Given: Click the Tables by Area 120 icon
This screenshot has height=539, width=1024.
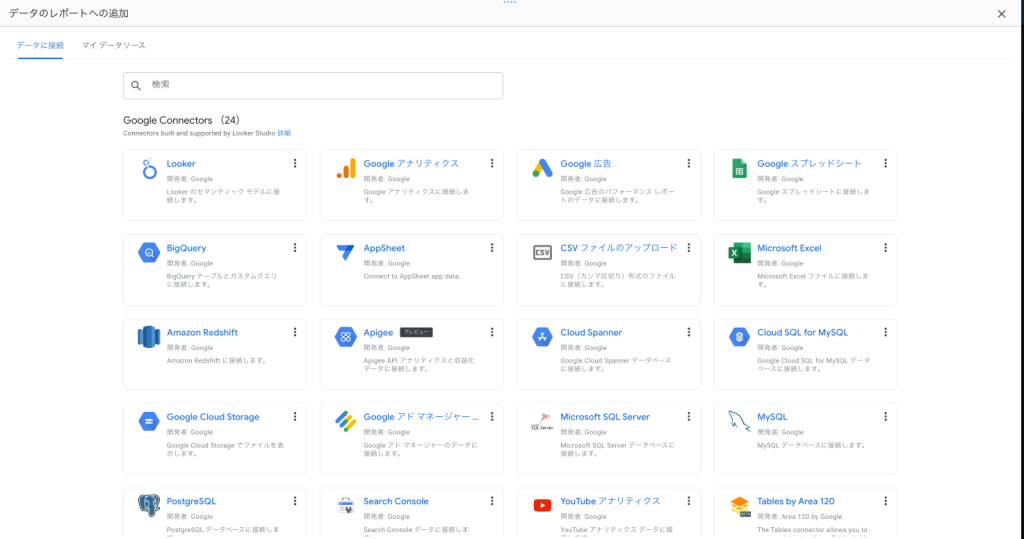Looking at the screenshot, I should pyautogui.click(x=739, y=506).
